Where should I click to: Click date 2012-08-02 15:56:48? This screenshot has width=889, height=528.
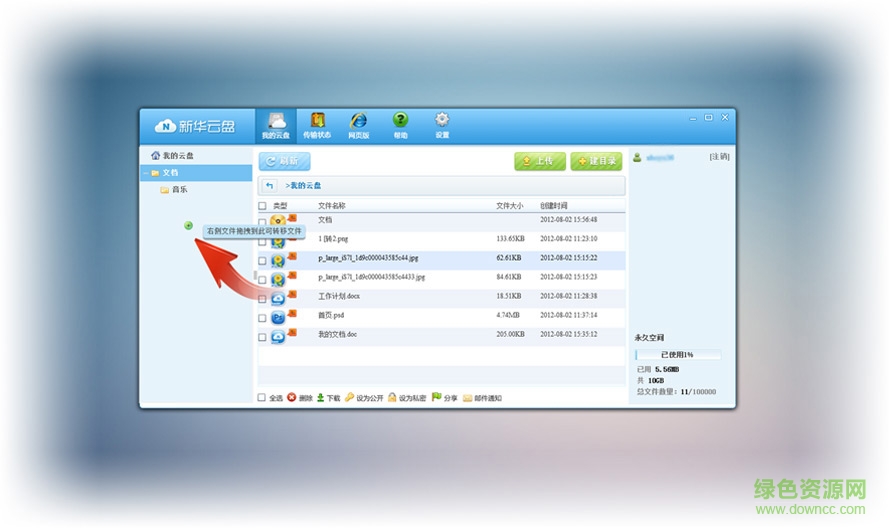(568, 219)
